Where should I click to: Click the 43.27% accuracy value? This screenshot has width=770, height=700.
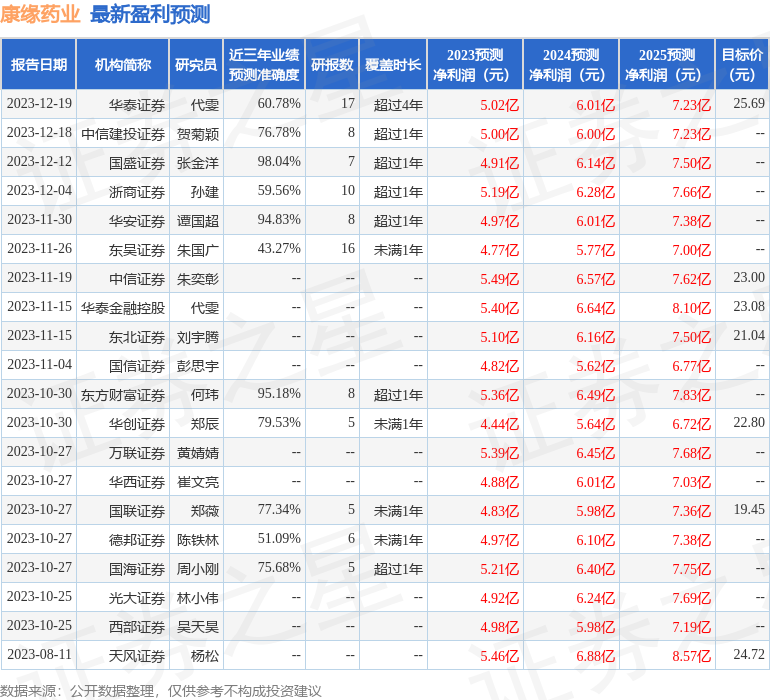pyautogui.click(x=279, y=249)
